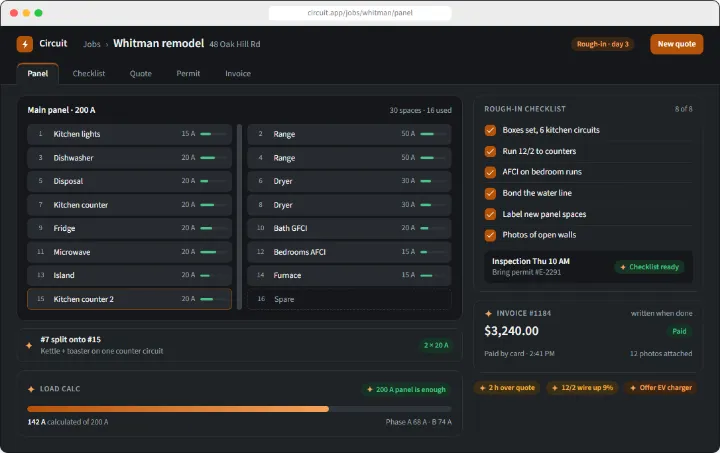Click the Circuit lightning bolt logo

(25, 44)
